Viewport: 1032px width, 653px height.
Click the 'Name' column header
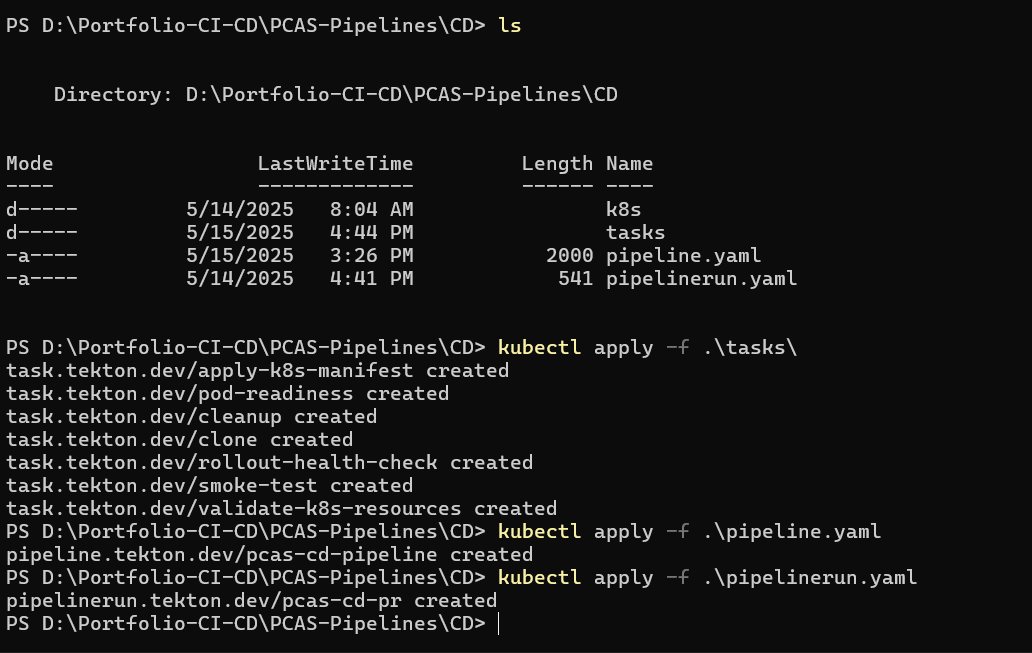[x=629, y=164]
